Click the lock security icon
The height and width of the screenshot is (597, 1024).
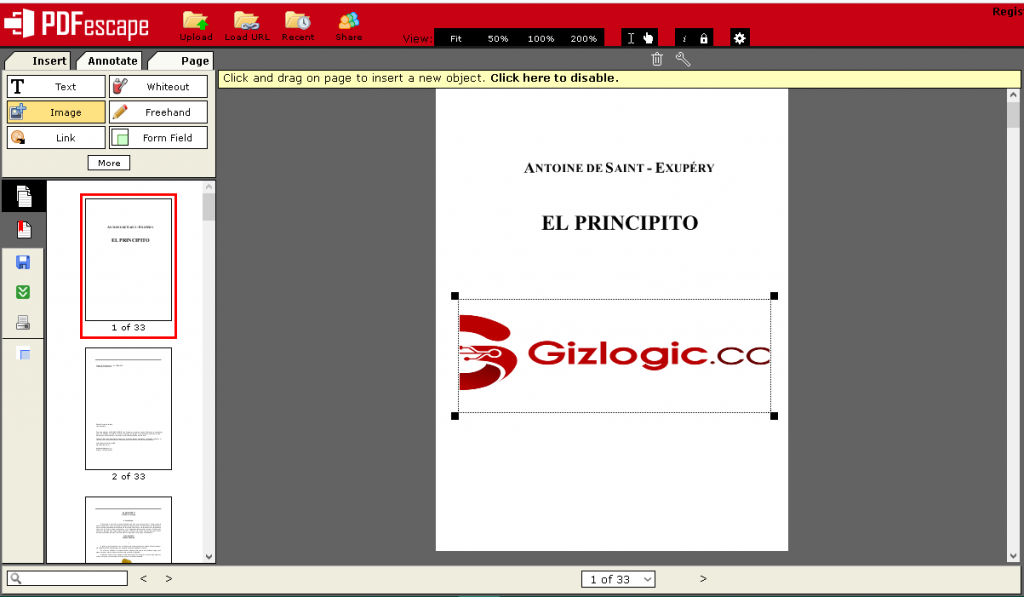703,39
